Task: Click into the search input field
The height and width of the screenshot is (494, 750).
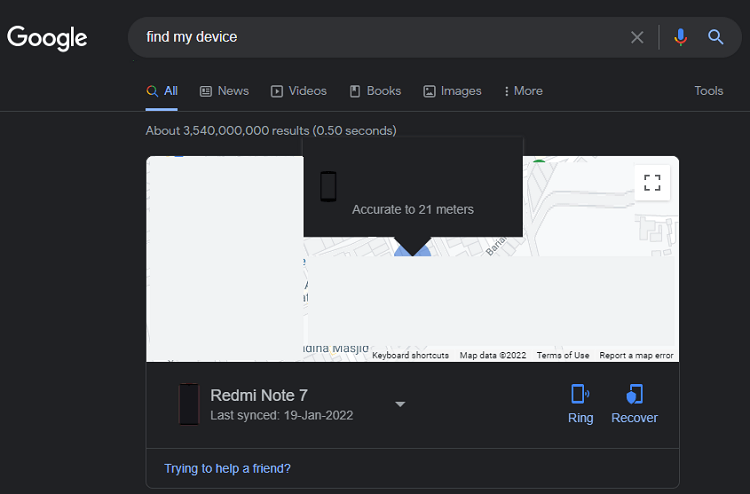Action: [380, 37]
